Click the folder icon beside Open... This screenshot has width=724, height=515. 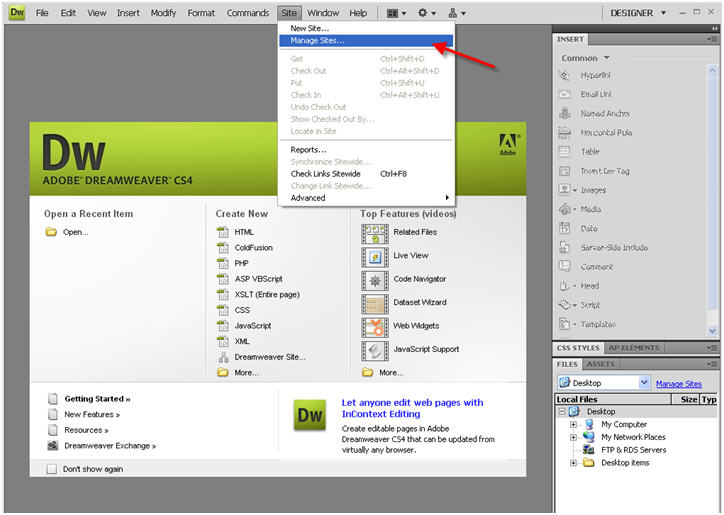click(x=51, y=232)
